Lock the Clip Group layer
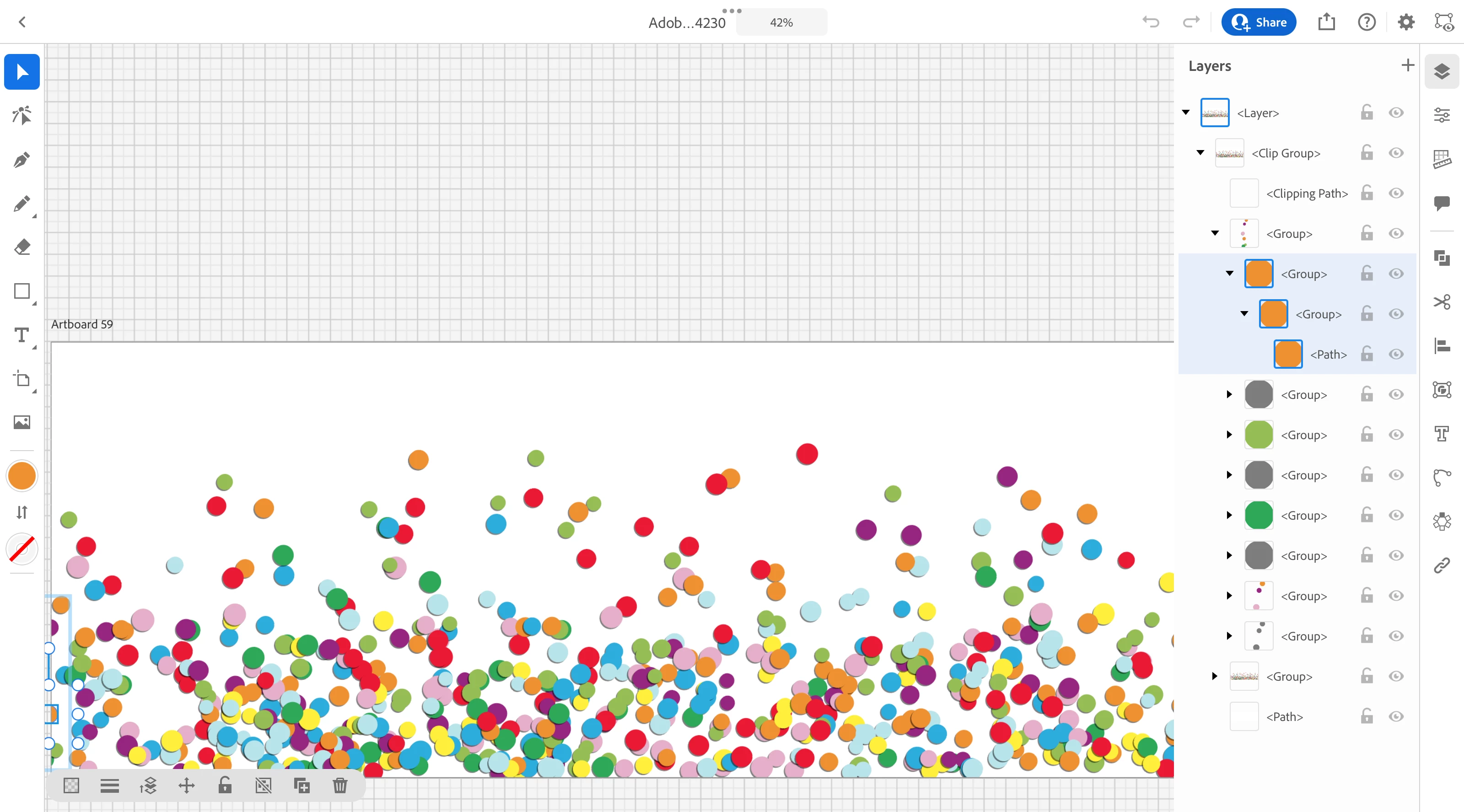This screenshot has height=812, width=1464. pos(1367,153)
